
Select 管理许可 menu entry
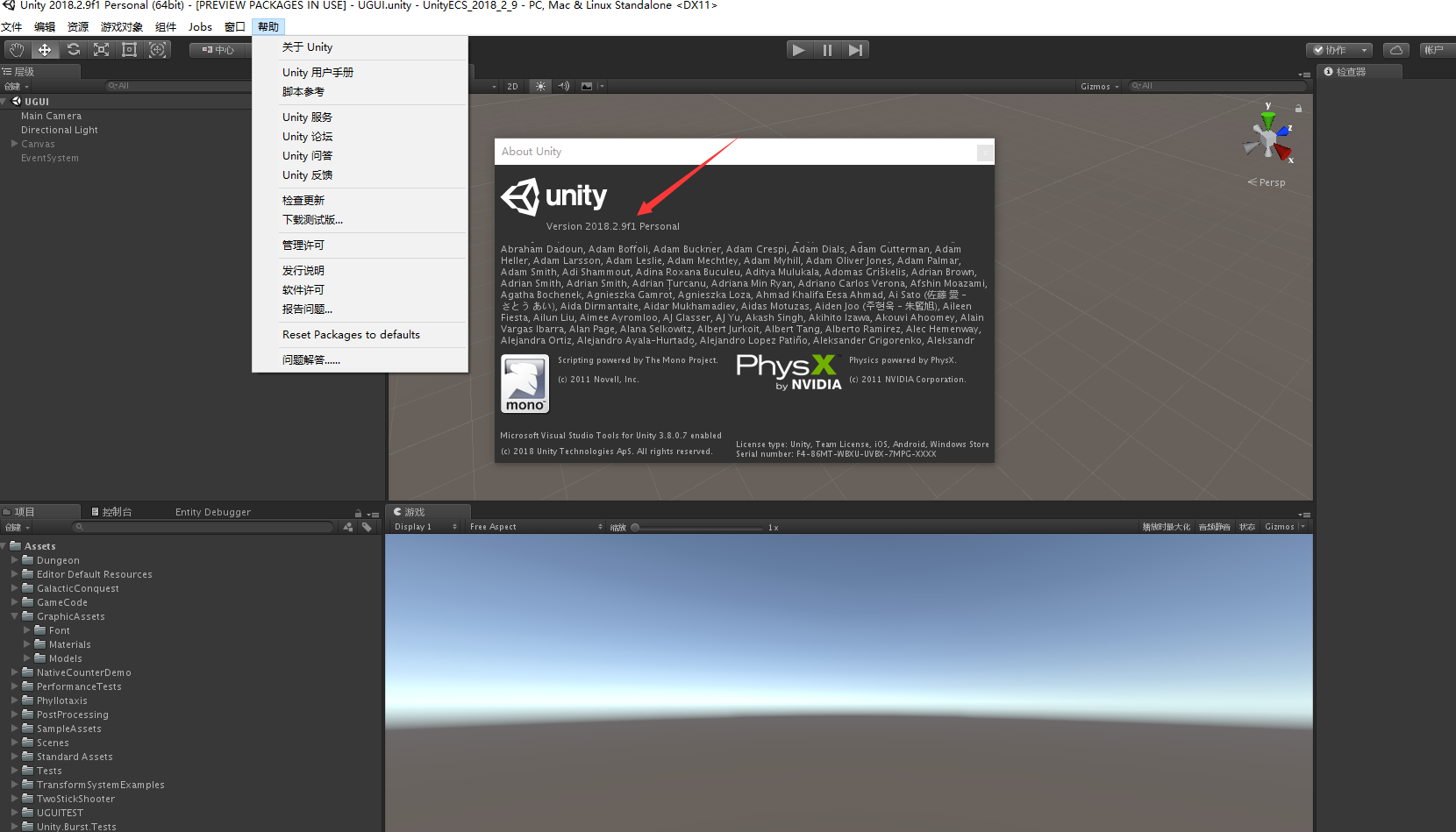point(360,245)
